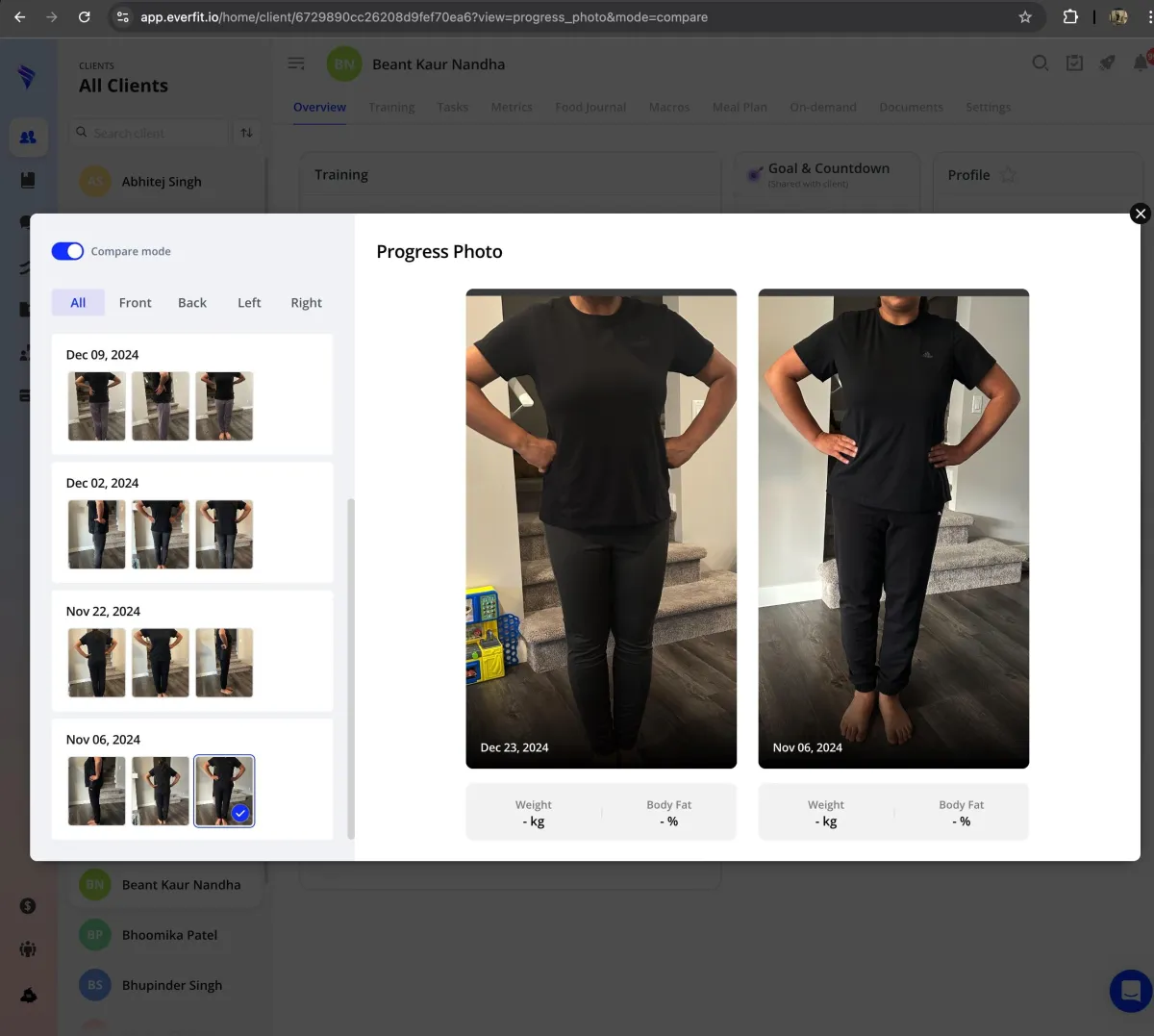Open search magnifier in header

click(x=1041, y=63)
